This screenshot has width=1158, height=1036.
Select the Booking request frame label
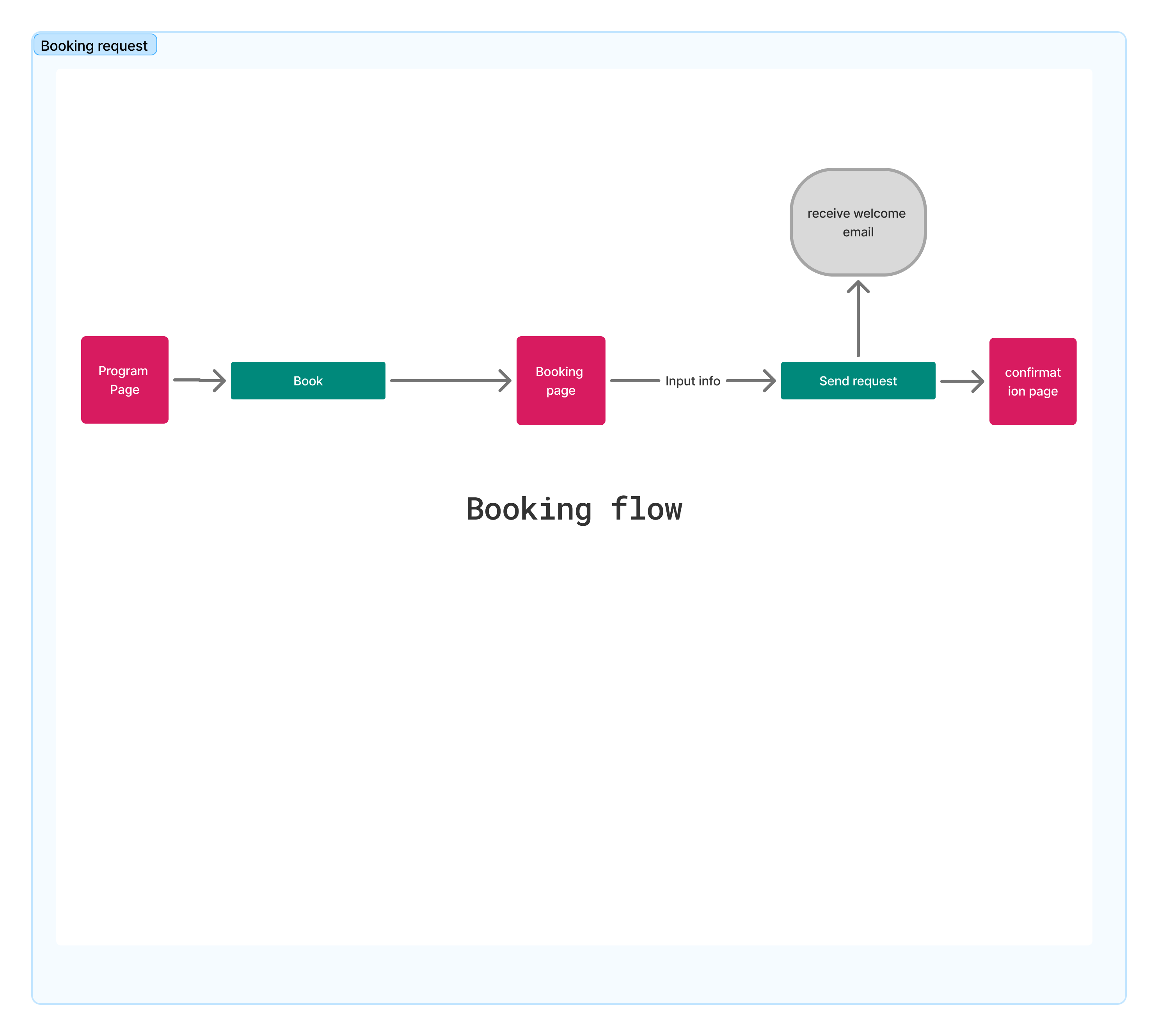click(95, 45)
